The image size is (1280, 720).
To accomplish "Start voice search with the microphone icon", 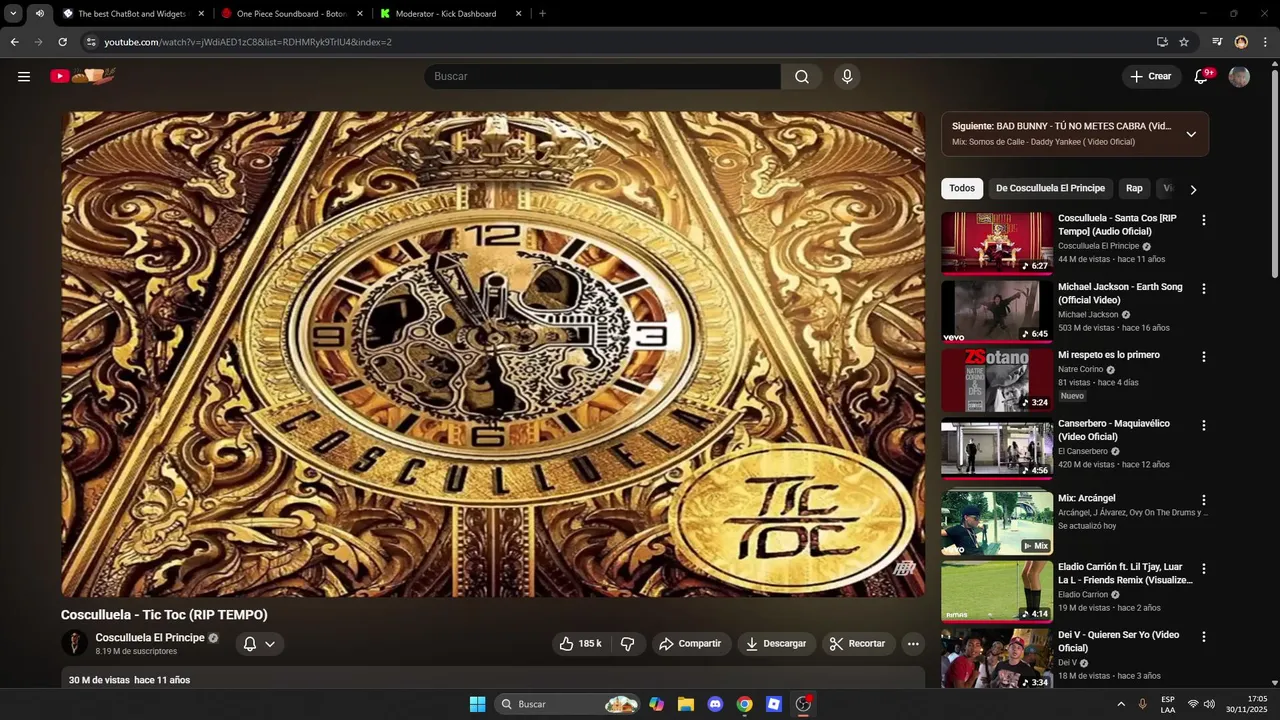I will pos(847,77).
